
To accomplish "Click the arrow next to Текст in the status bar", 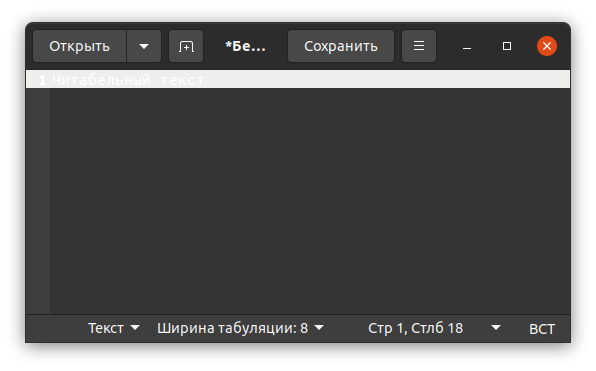I will coord(135,328).
